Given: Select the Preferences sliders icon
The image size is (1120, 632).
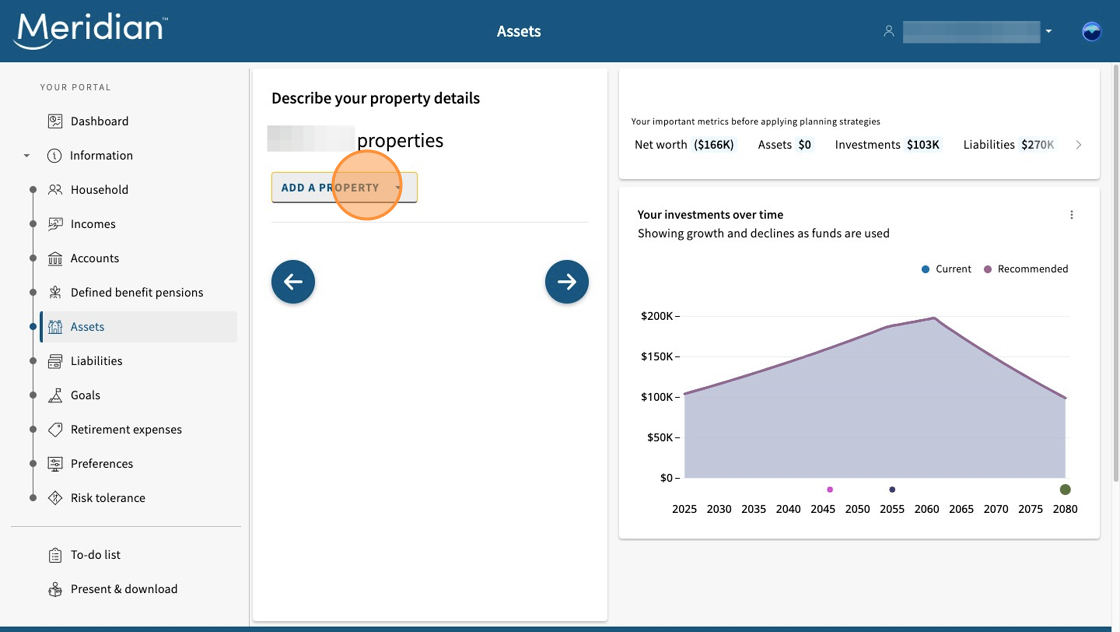Looking at the screenshot, I should 55,464.
